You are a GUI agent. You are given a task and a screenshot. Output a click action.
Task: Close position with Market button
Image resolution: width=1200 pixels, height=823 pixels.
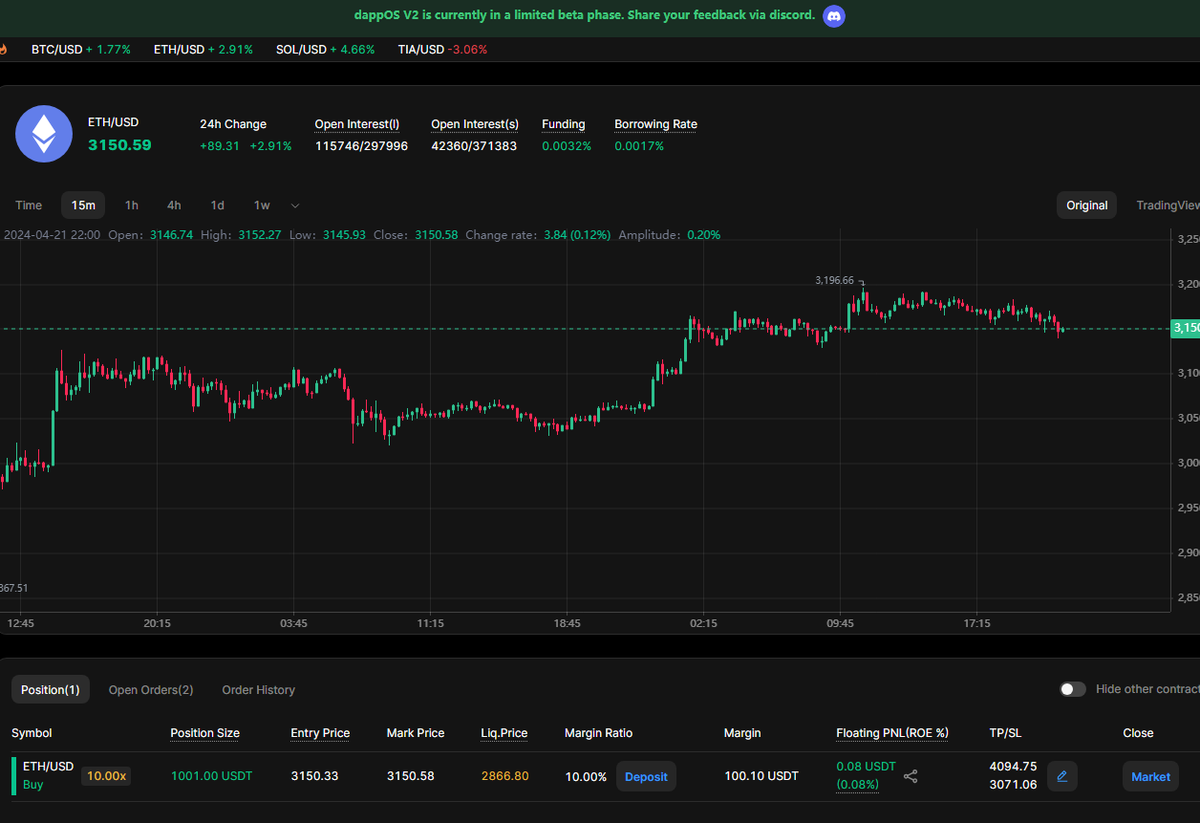click(x=1151, y=776)
